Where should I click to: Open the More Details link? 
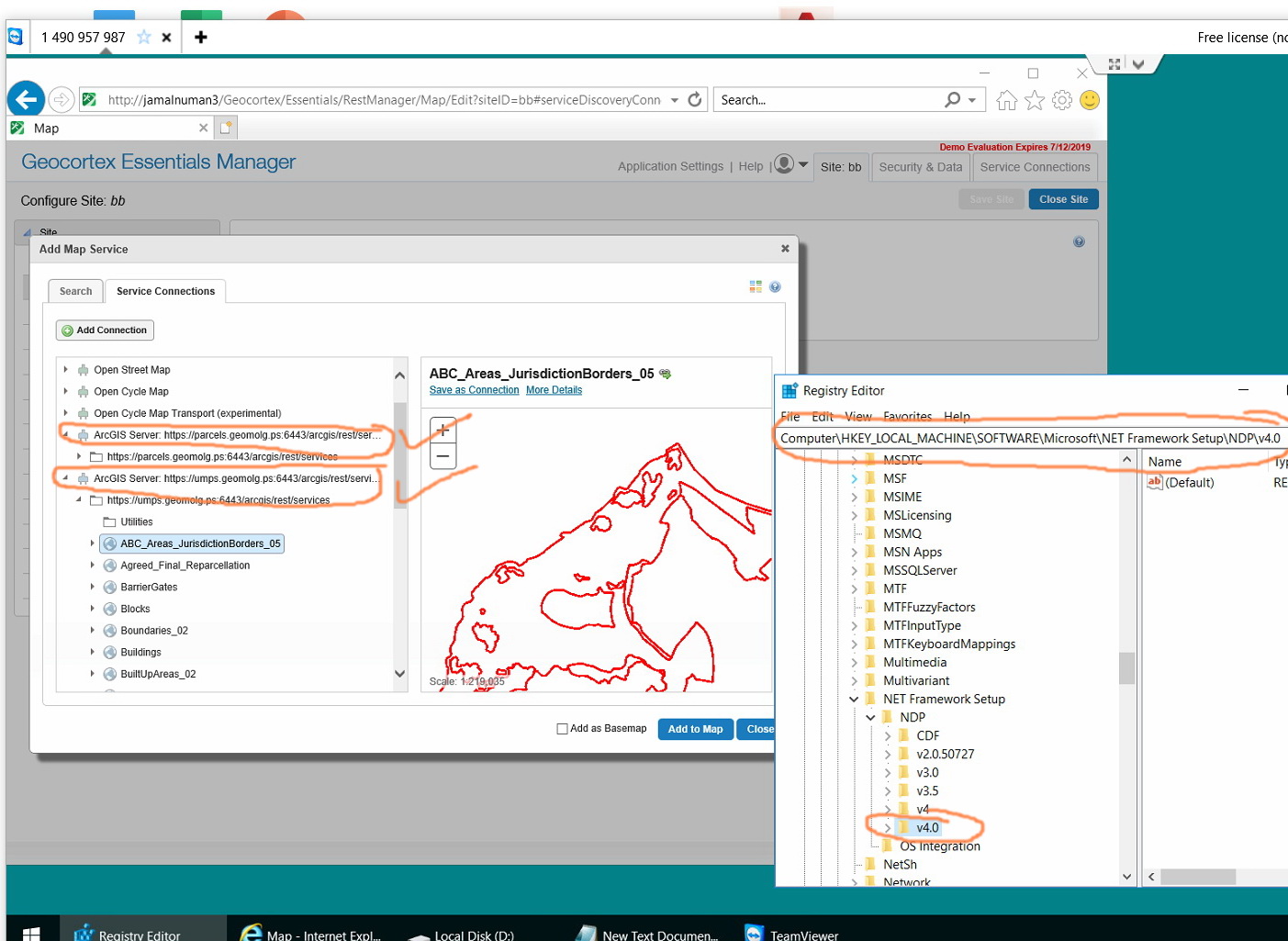(x=554, y=390)
